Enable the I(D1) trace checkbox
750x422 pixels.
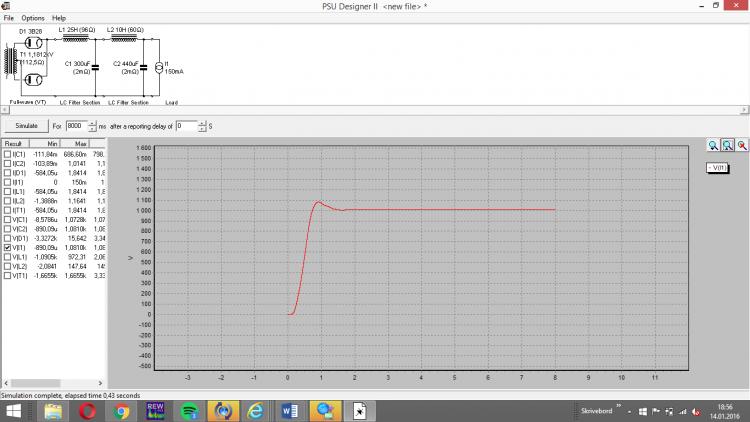[7, 173]
